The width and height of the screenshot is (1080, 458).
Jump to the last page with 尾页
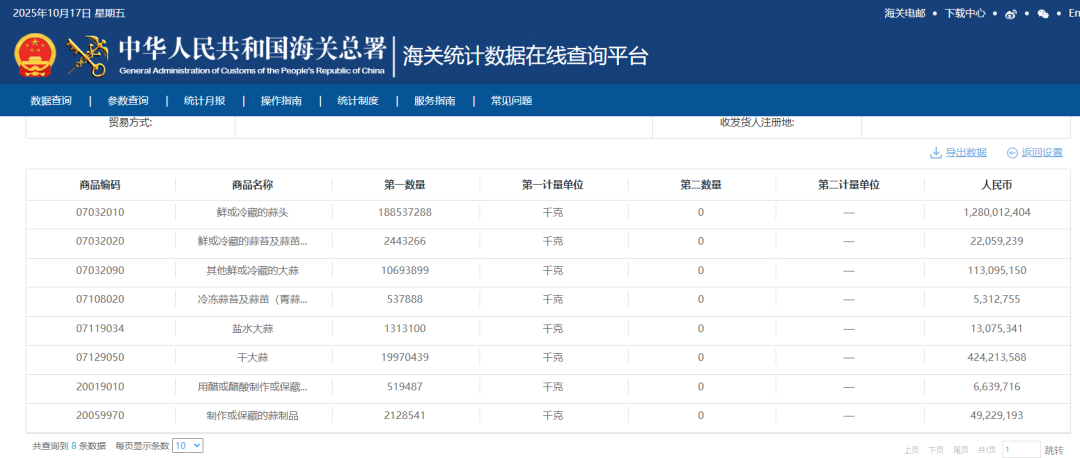click(961, 450)
